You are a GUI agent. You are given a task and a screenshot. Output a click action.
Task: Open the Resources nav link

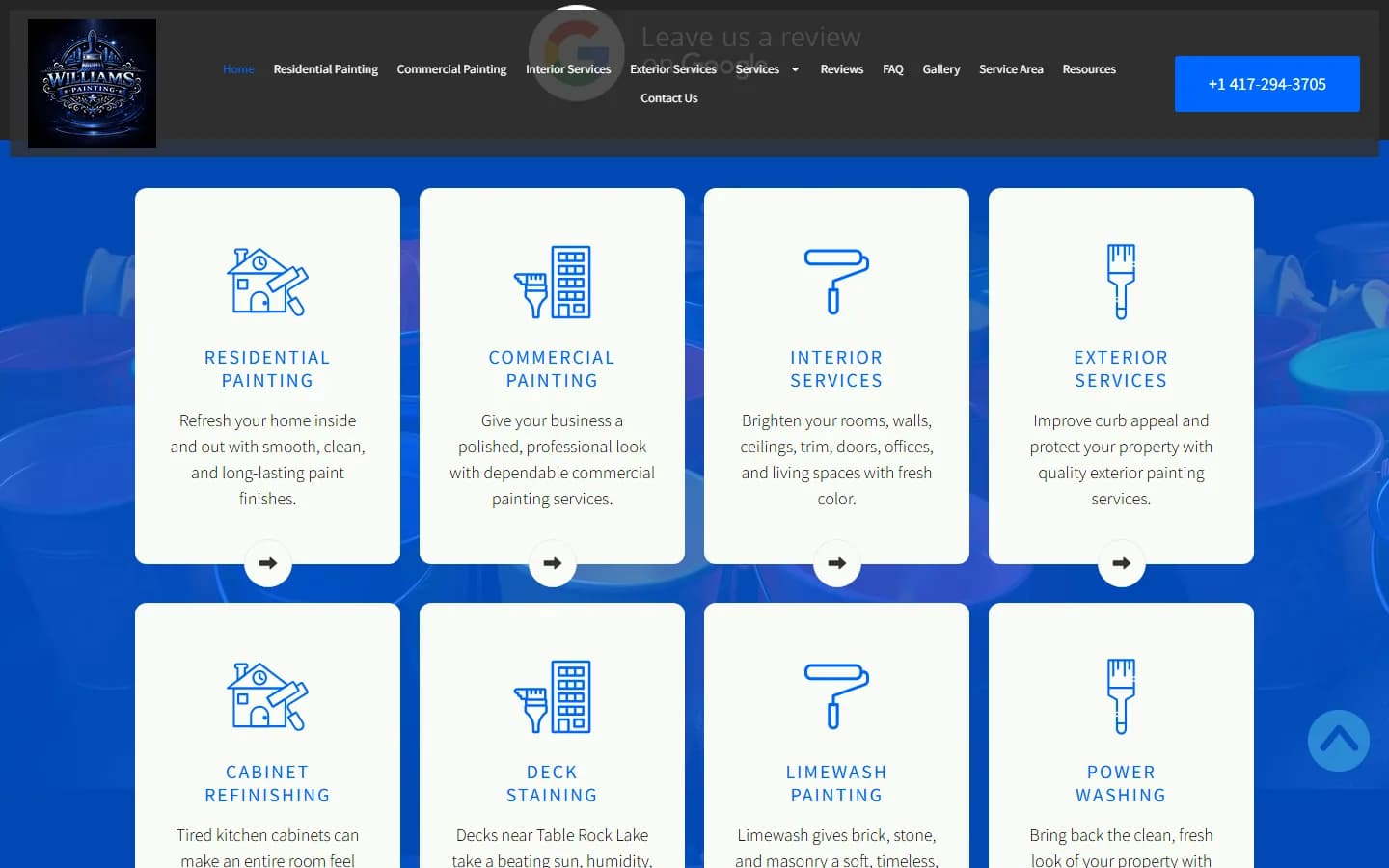1089,69
